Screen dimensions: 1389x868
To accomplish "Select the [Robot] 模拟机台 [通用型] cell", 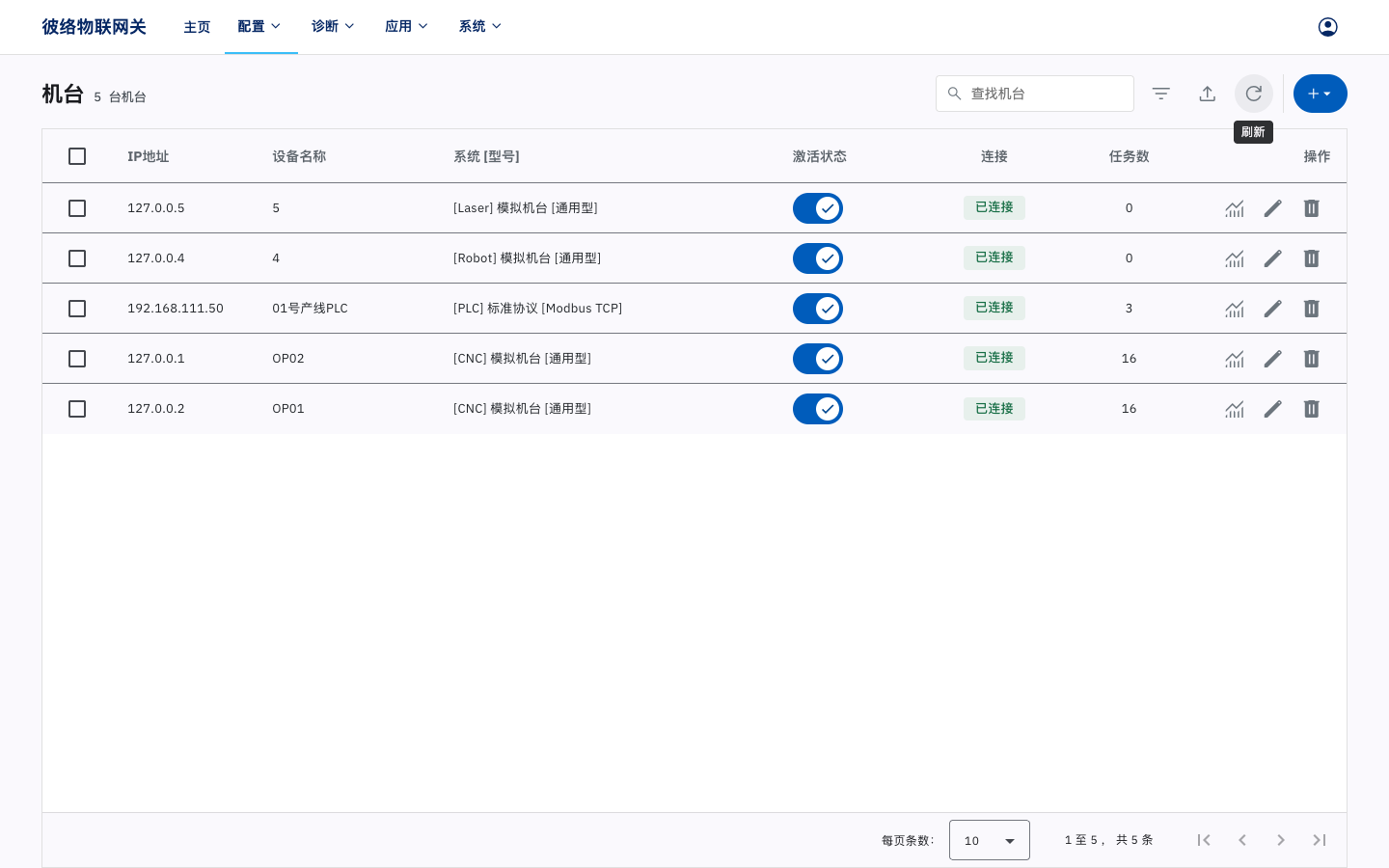I will [528, 258].
